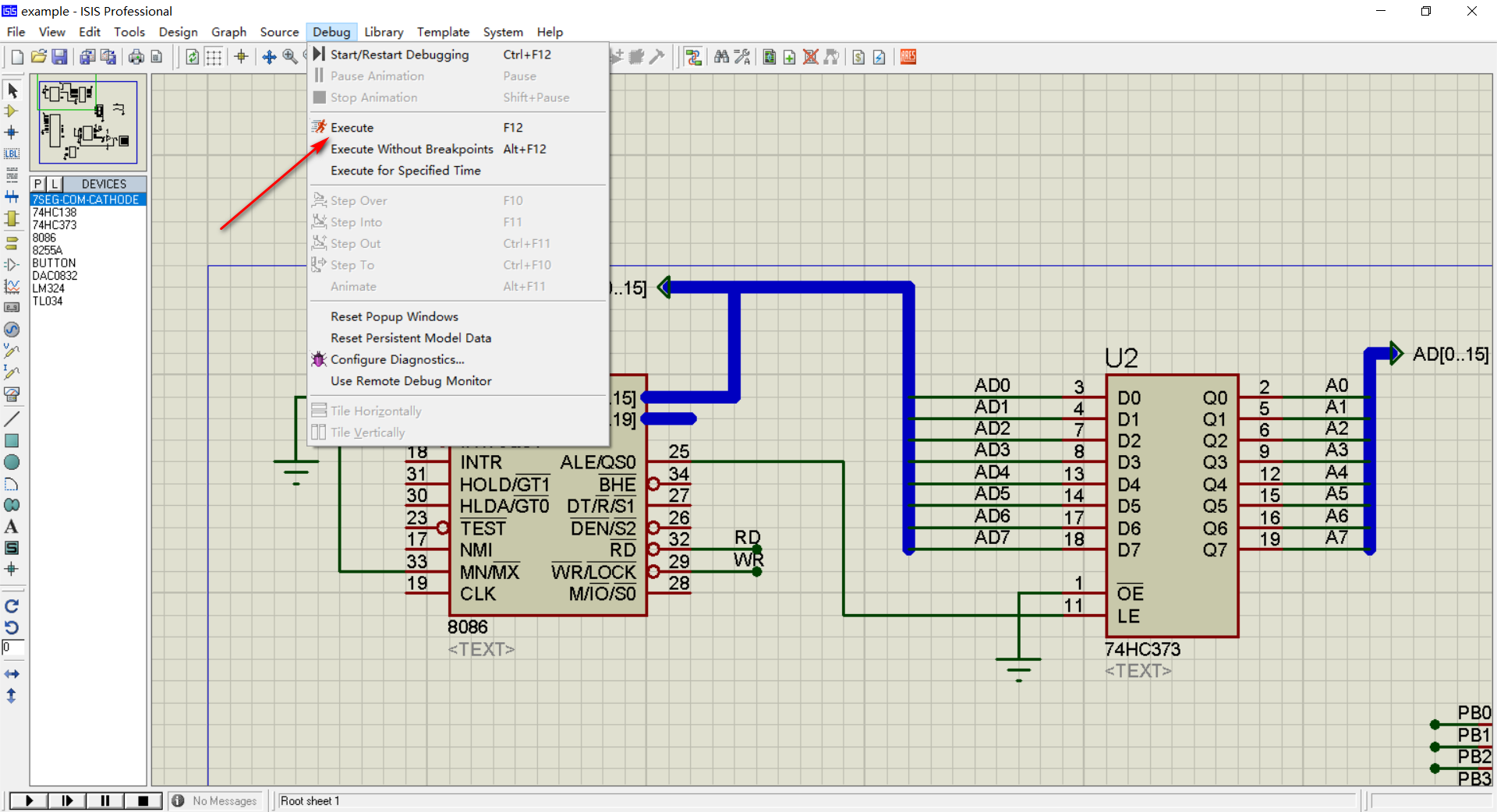1497x812 pixels.
Task: Click the Set Area icon
Action: [x=157, y=57]
